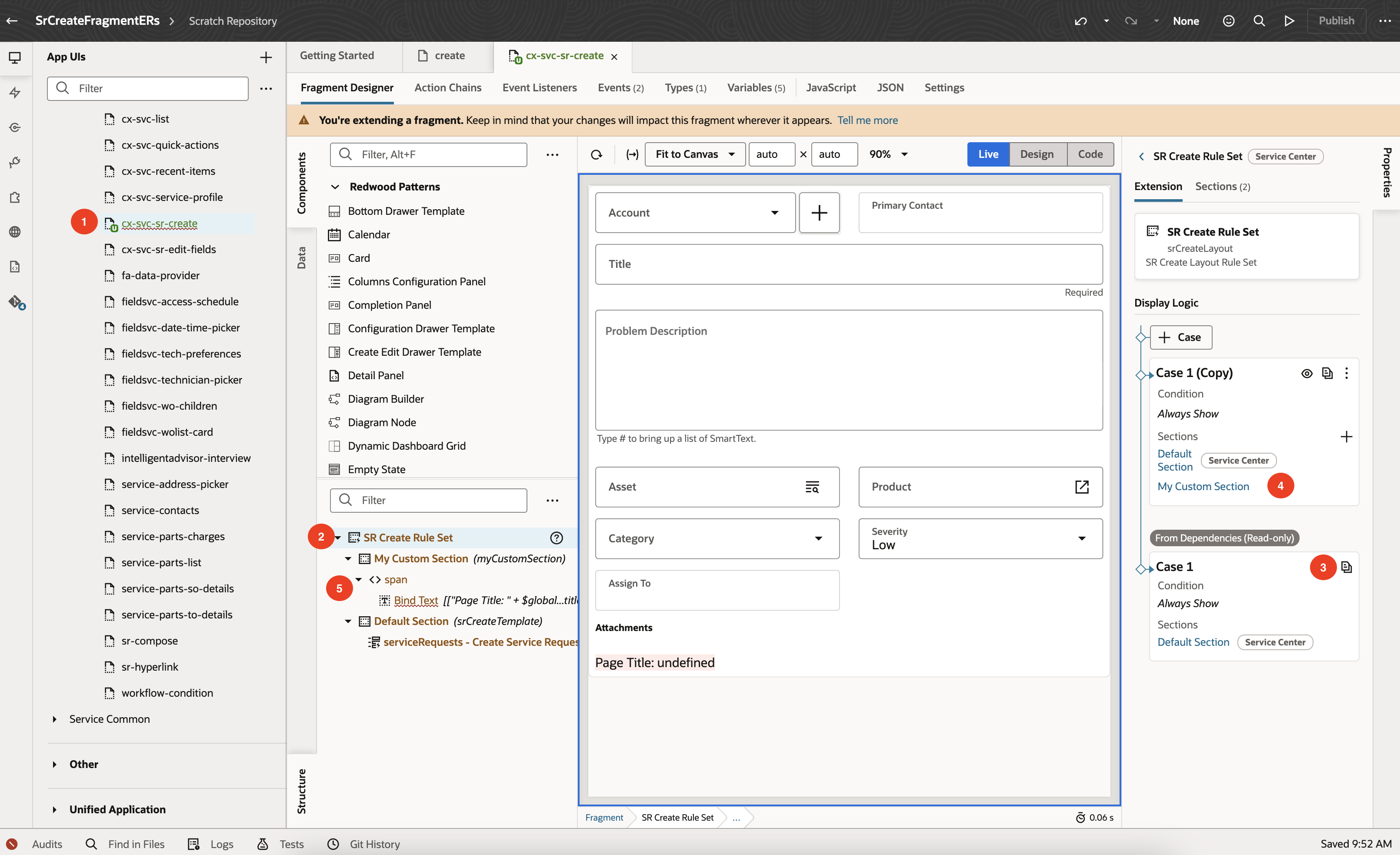Screen dimensions: 1400x855
Task: Click the canvas reload icon
Action: (596, 155)
